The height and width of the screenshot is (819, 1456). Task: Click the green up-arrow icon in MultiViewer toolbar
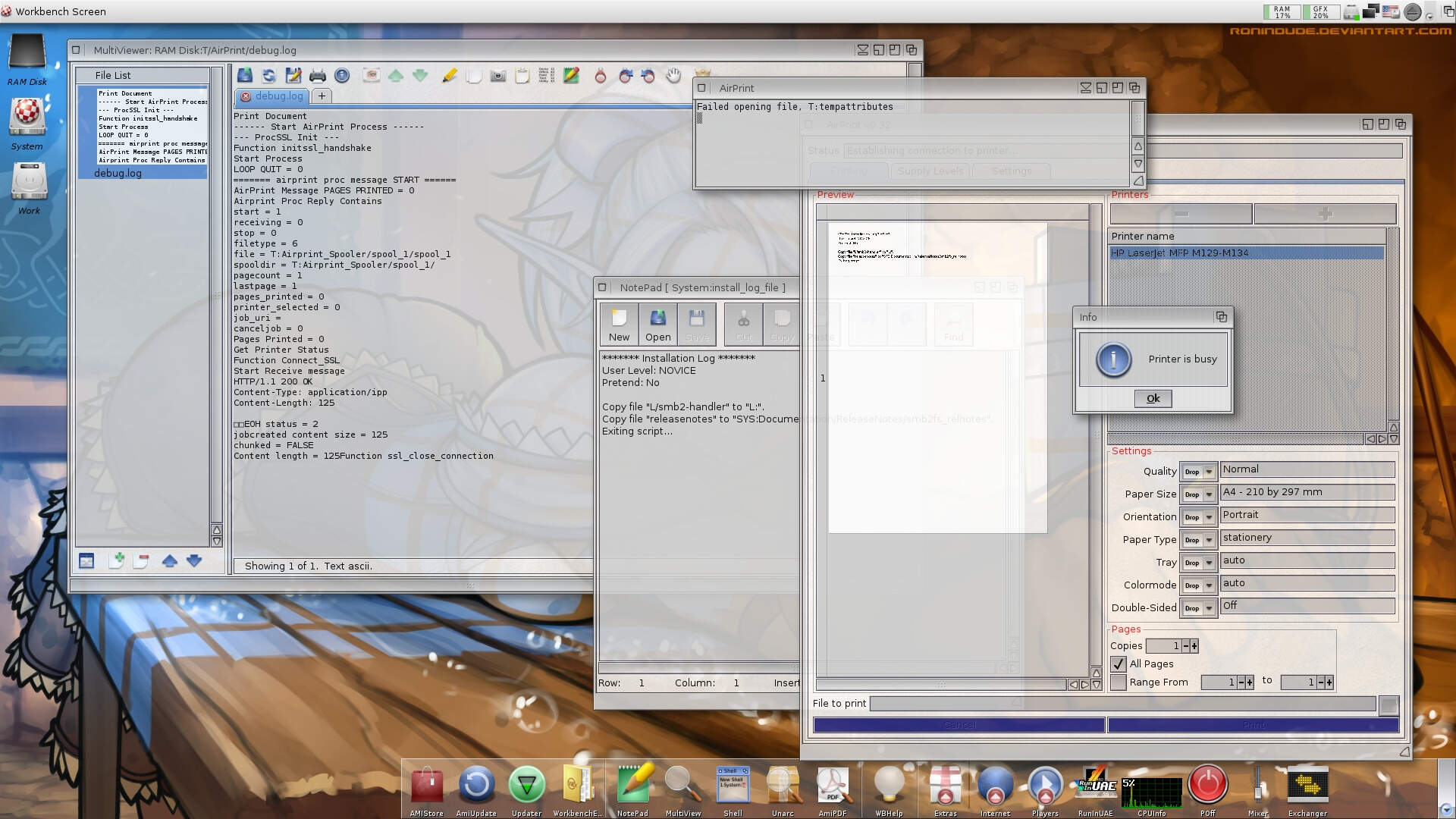396,75
